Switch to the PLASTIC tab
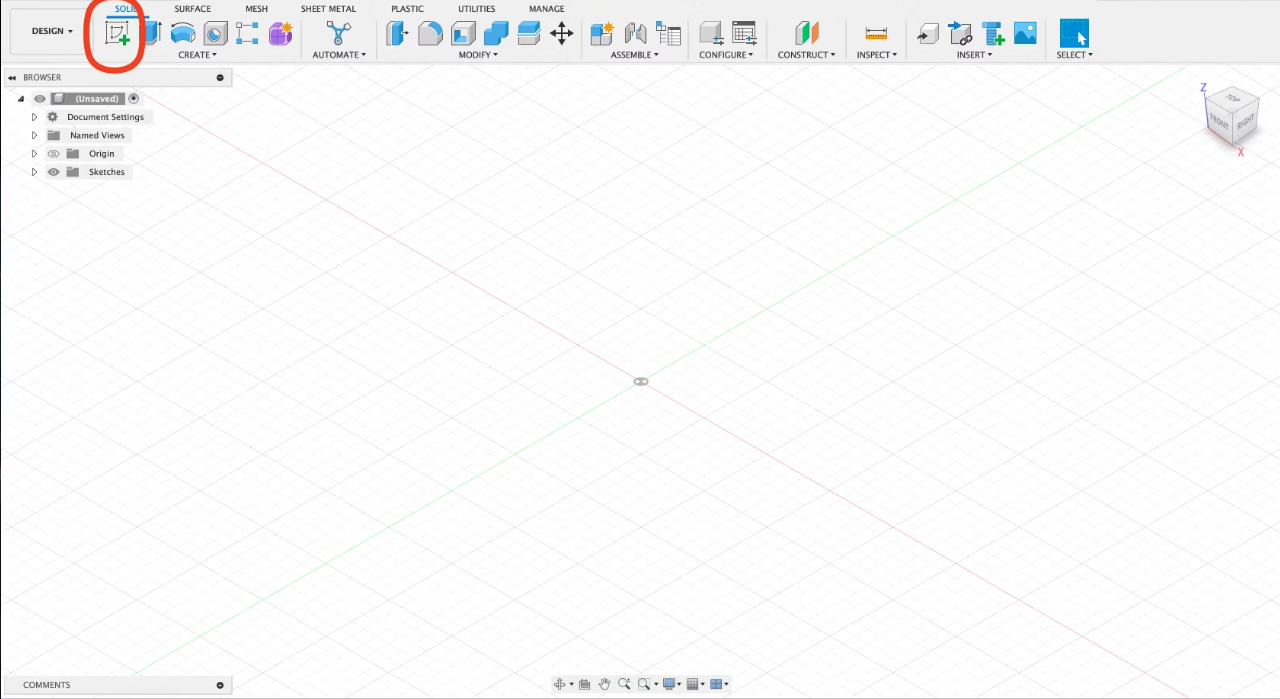 pyautogui.click(x=407, y=9)
